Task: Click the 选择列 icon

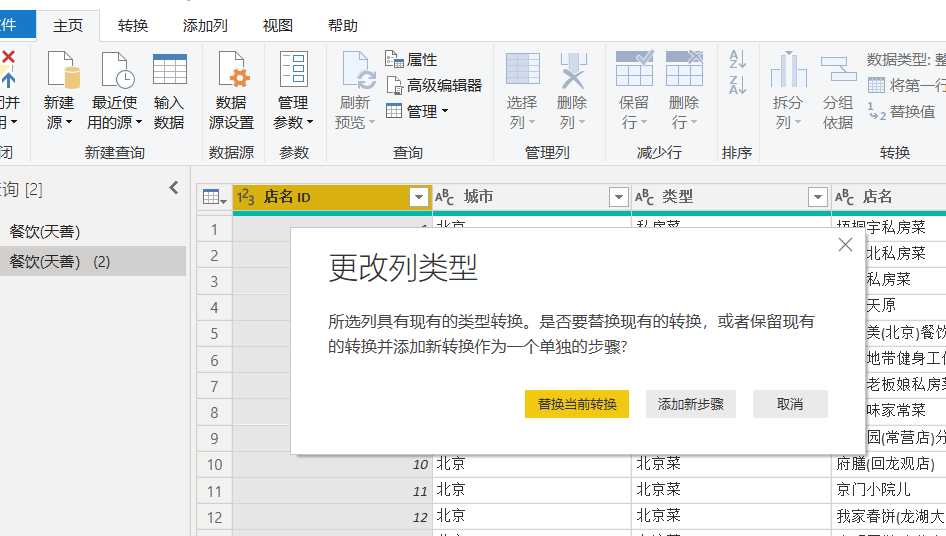Action: [x=522, y=69]
